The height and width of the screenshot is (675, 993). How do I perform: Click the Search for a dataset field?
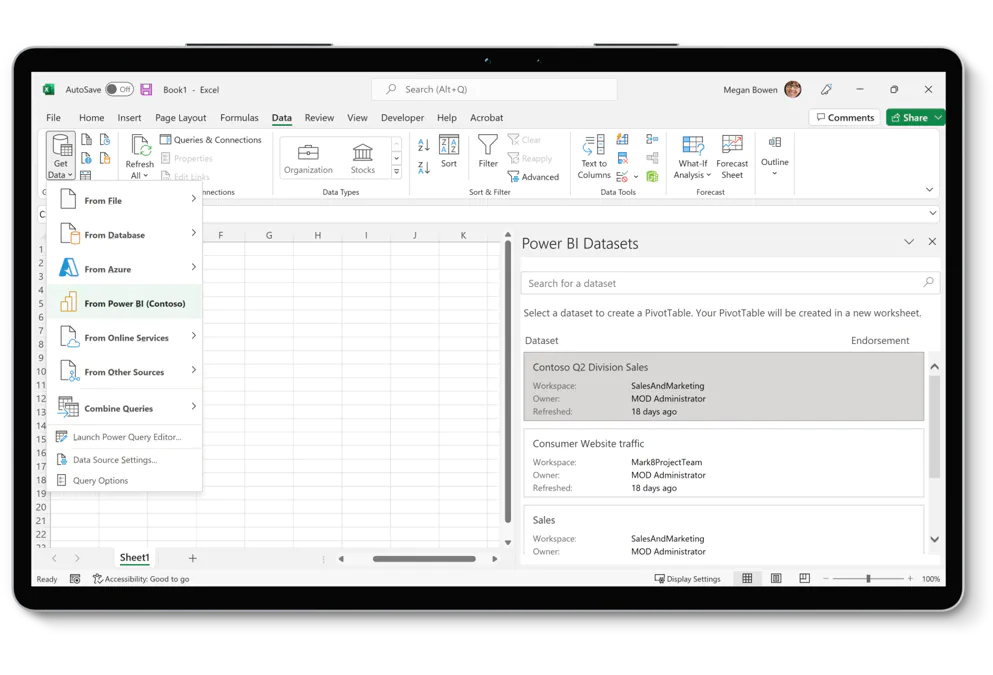[730, 282]
